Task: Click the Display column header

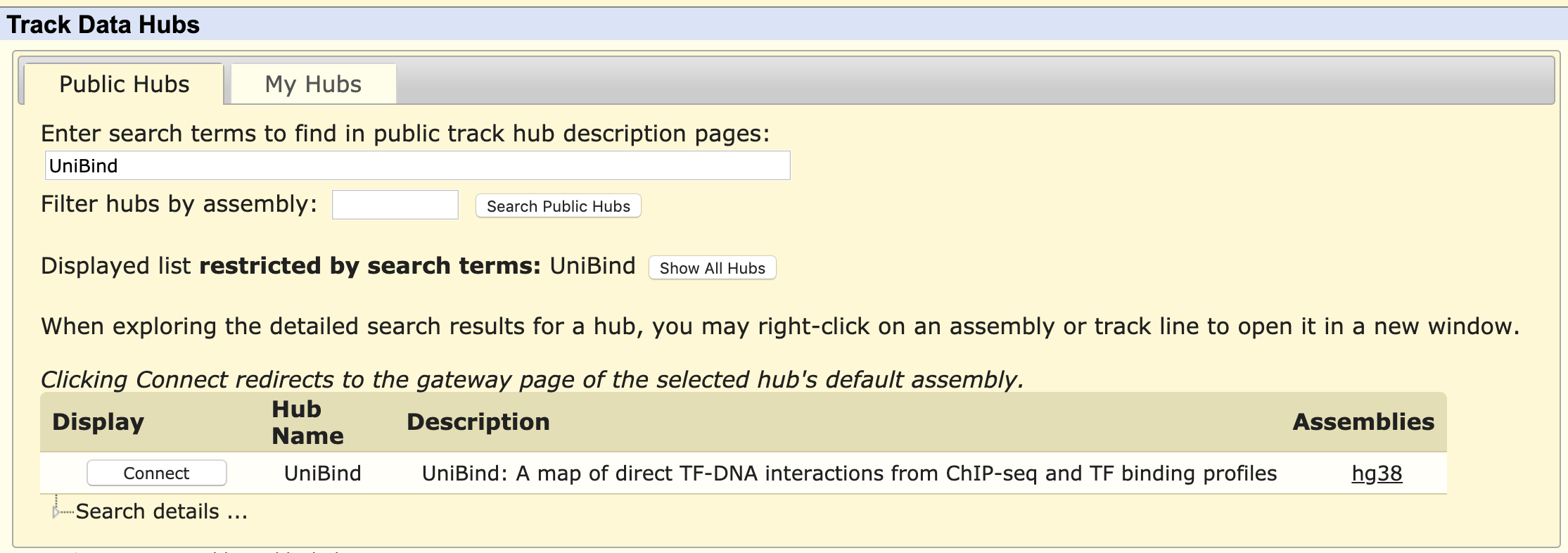Action: tap(98, 422)
